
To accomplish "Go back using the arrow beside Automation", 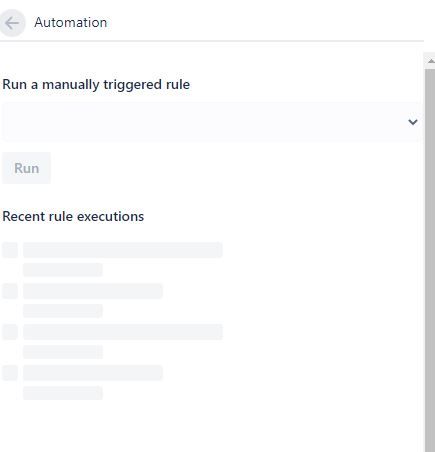I will [12, 23].
